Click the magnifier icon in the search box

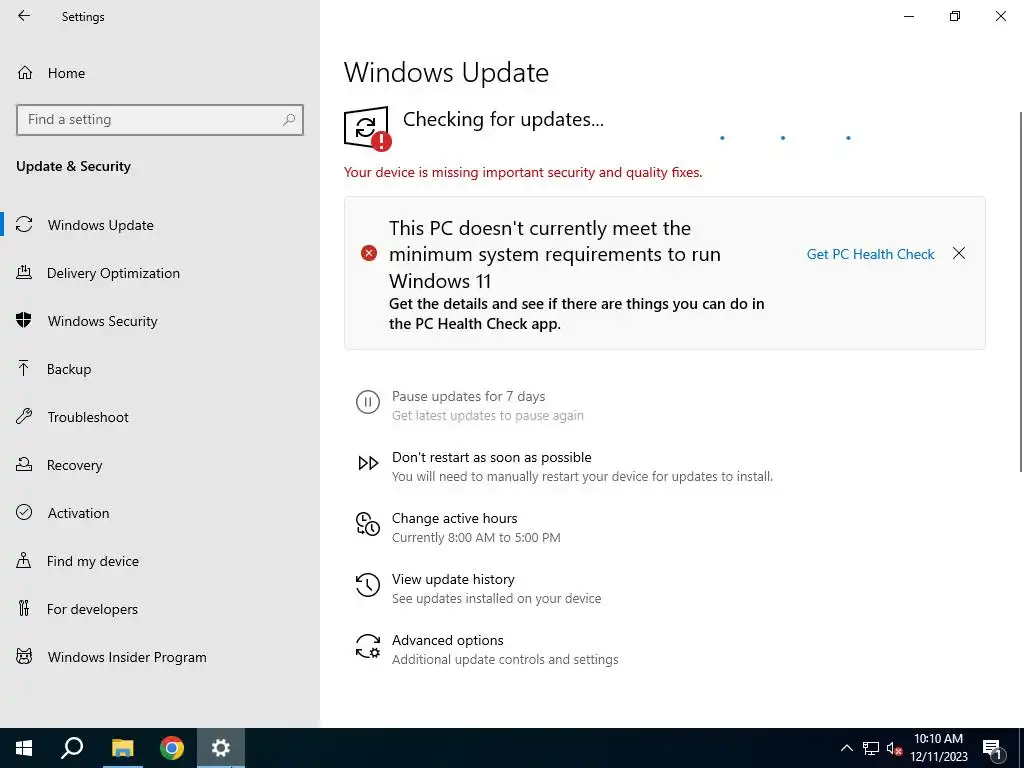coord(289,120)
